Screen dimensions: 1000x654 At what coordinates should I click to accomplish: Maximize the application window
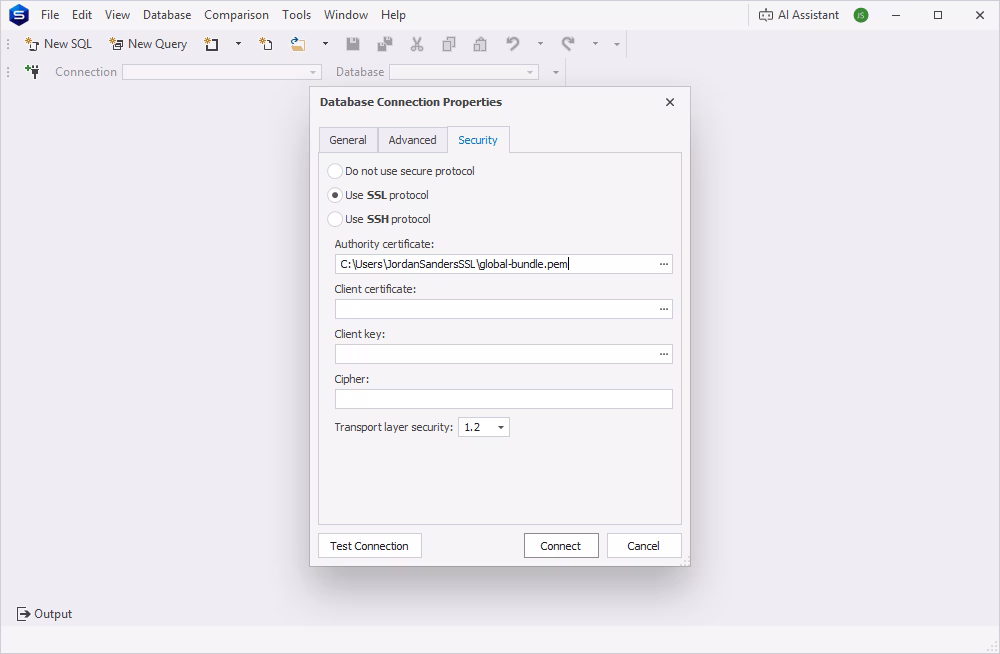(x=938, y=15)
